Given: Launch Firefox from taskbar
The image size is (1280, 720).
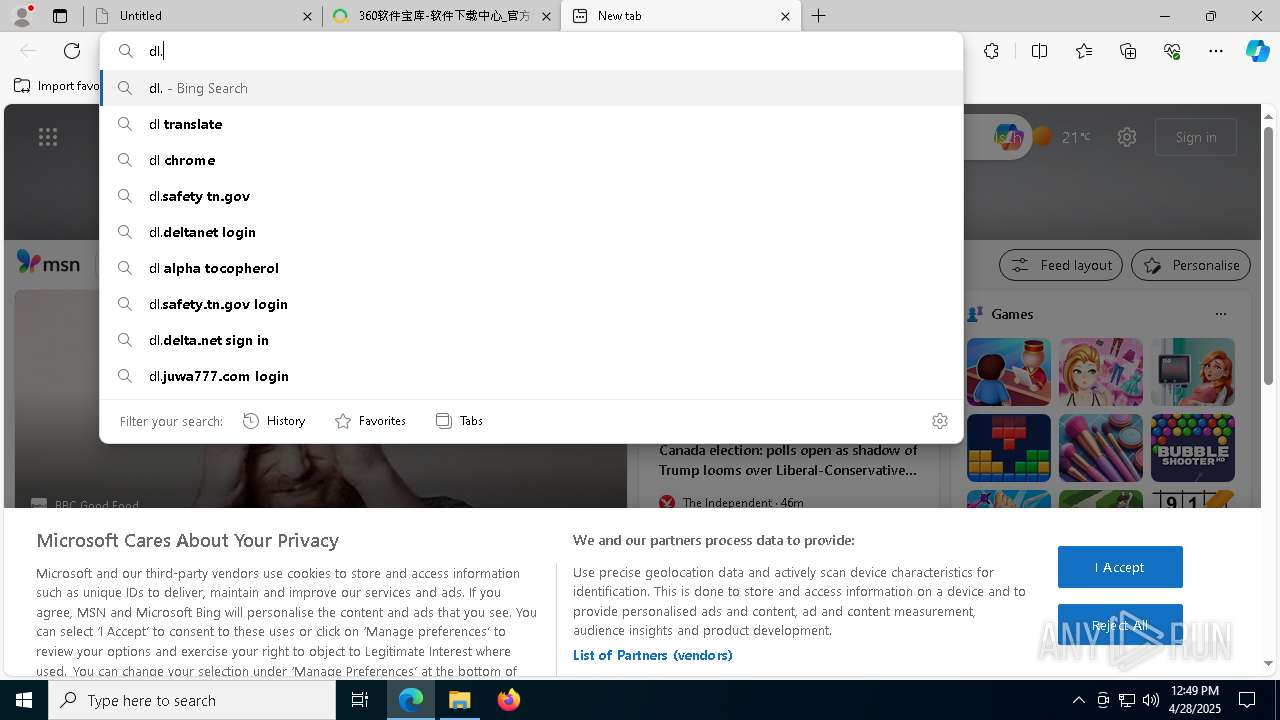Looking at the screenshot, I should 508,700.
